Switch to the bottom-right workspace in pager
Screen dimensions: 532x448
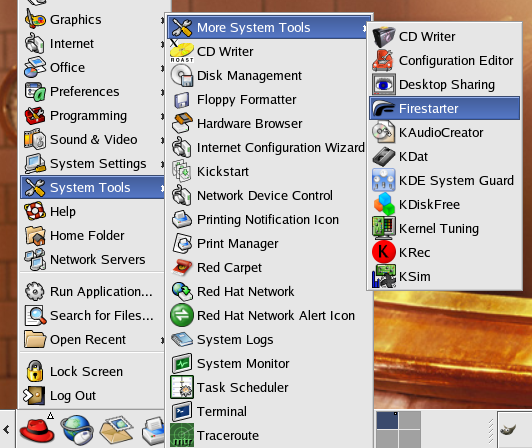tap(410, 439)
